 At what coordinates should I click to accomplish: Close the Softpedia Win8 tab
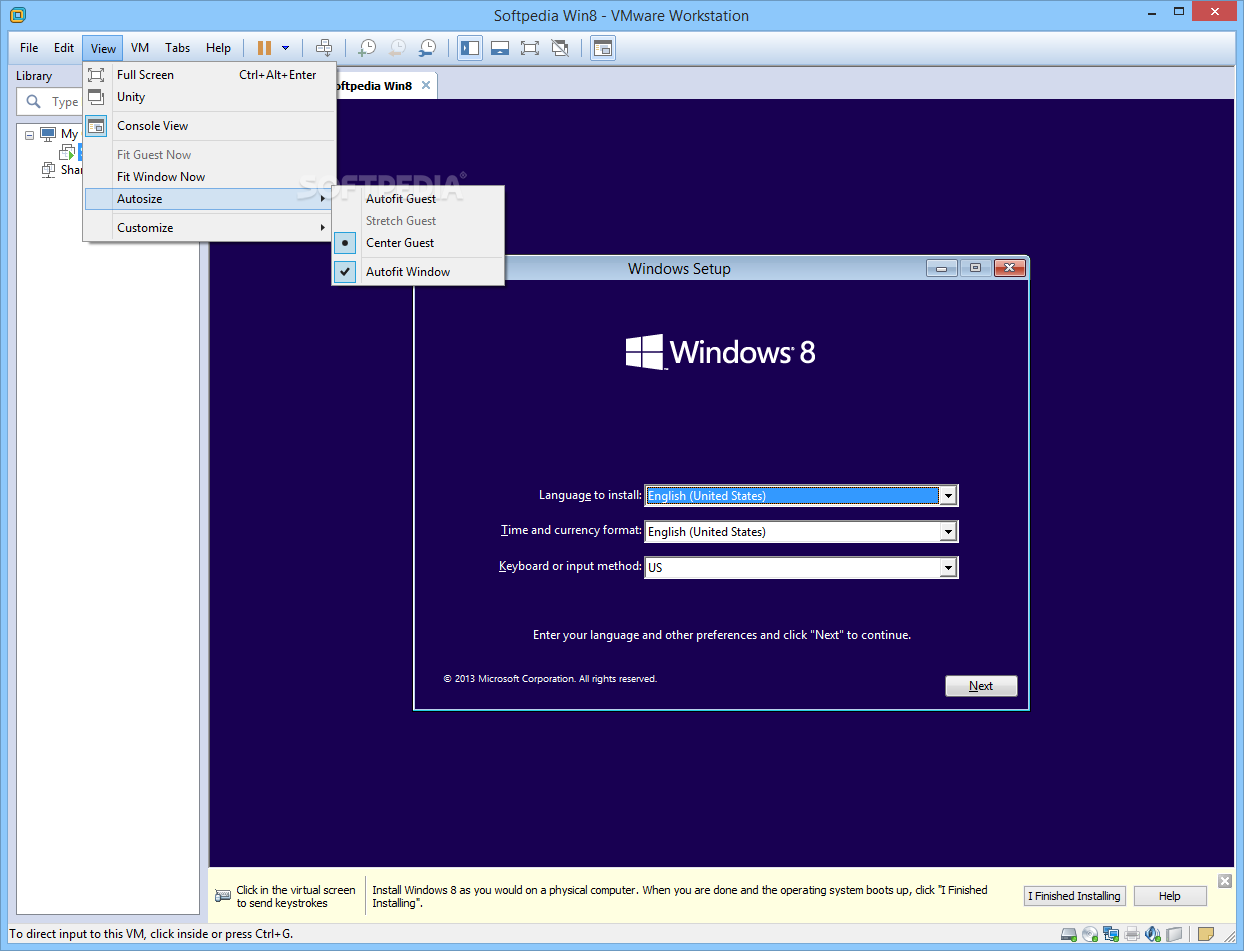pyautogui.click(x=426, y=86)
